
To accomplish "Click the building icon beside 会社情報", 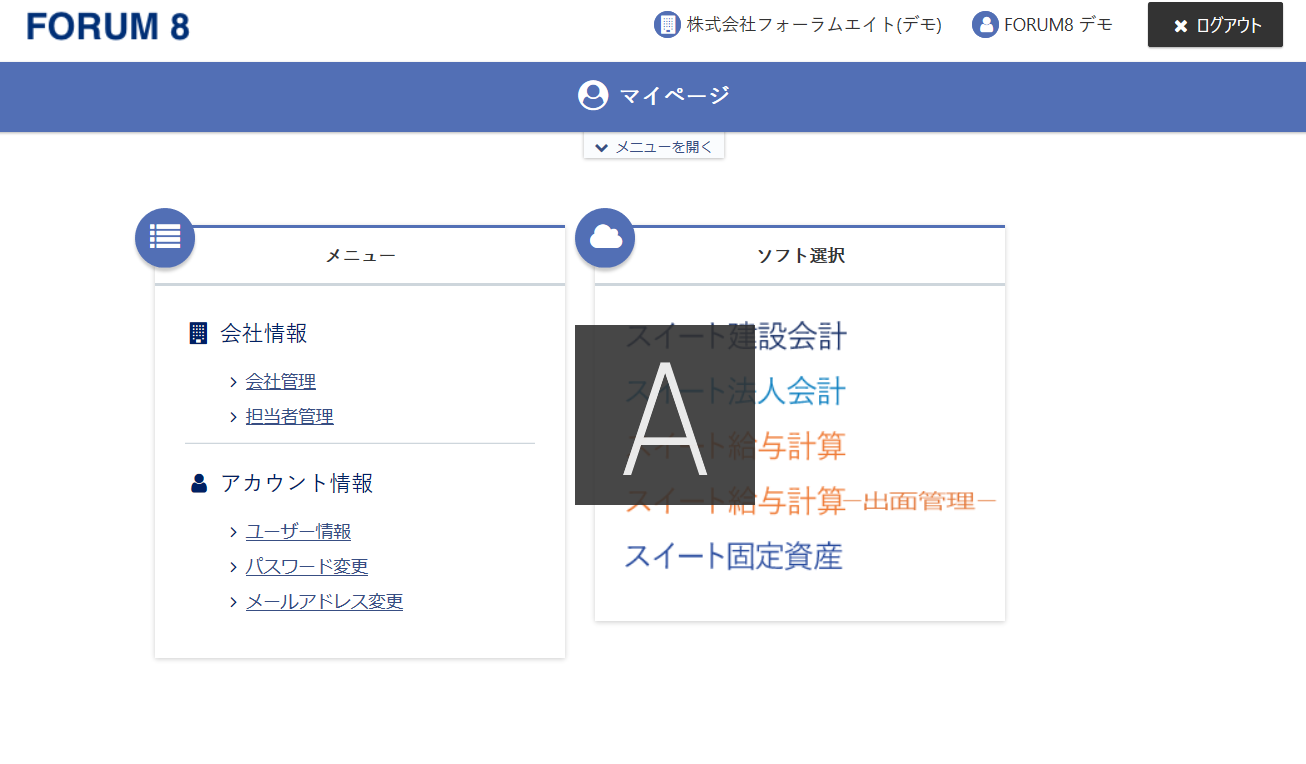I will (198, 333).
